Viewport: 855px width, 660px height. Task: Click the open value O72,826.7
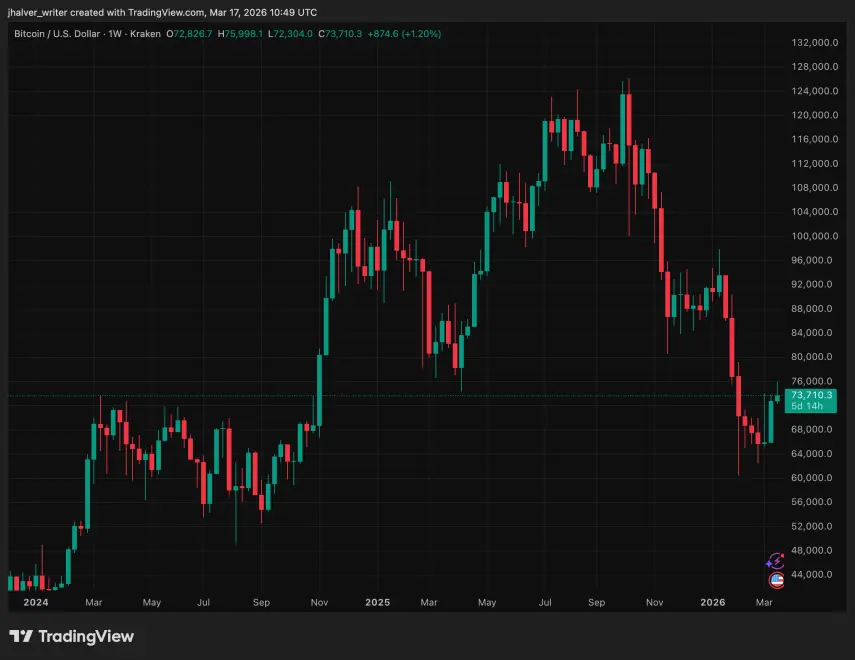[x=190, y=33]
